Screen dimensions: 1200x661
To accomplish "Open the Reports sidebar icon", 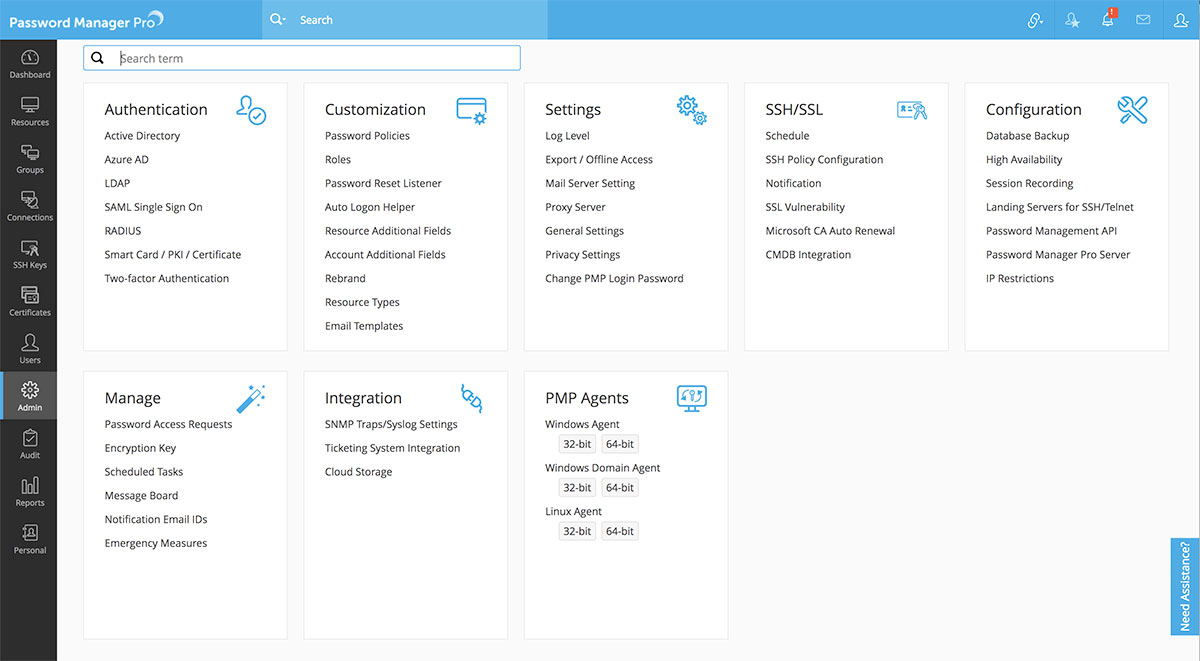I will (29, 485).
